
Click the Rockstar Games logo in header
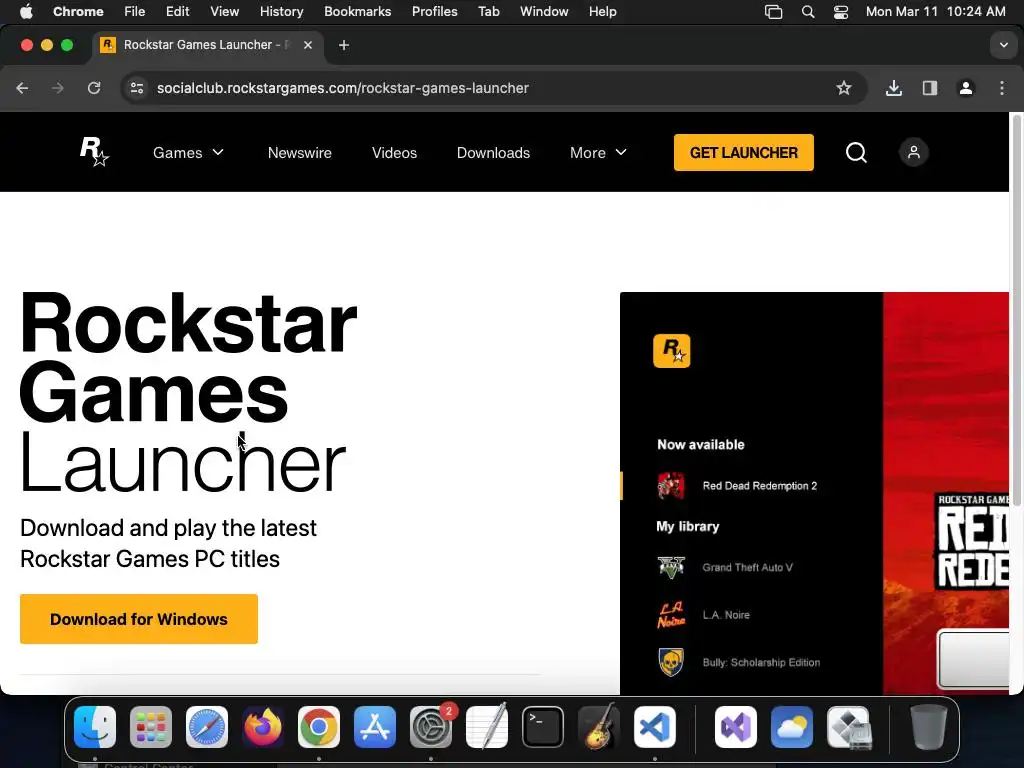click(94, 152)
